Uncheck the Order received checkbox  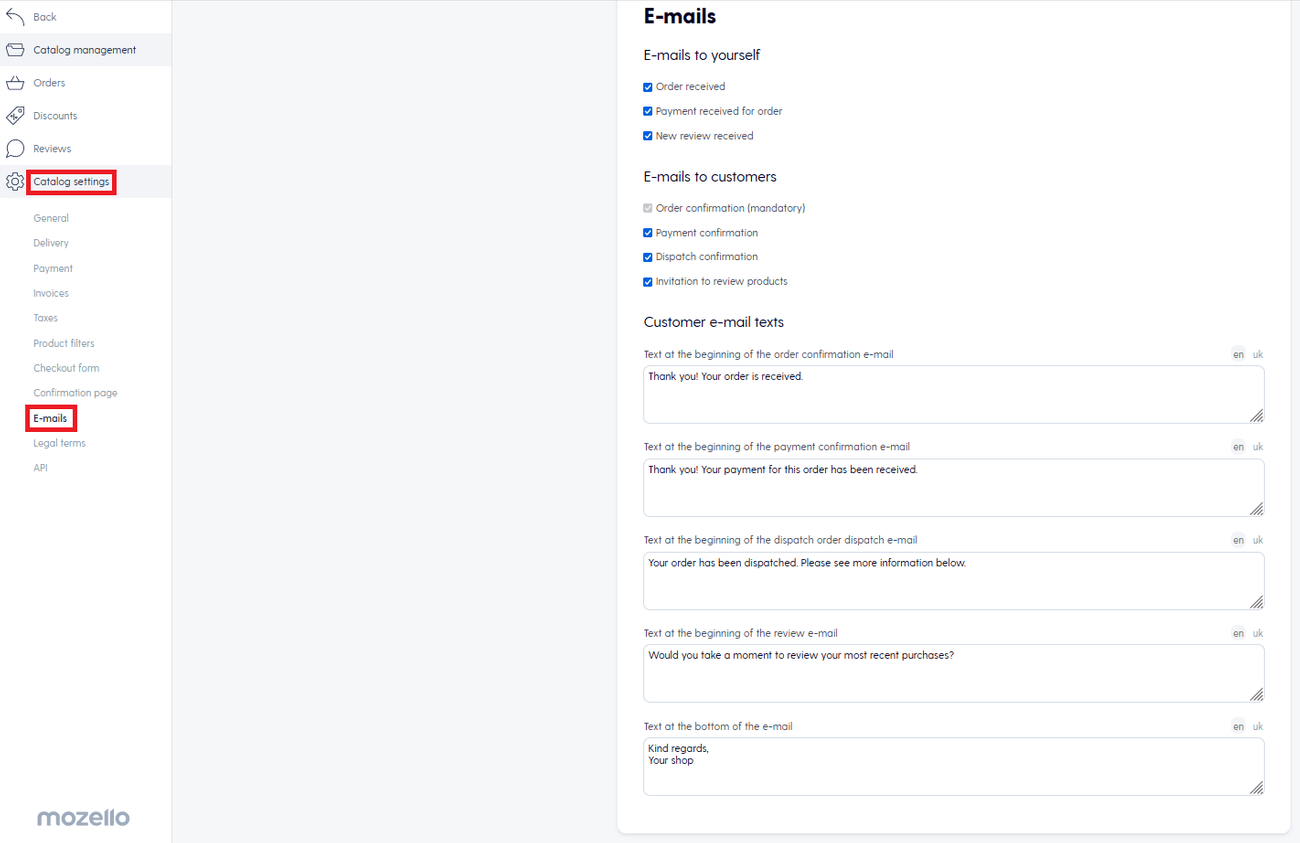[x=648, y=87]
